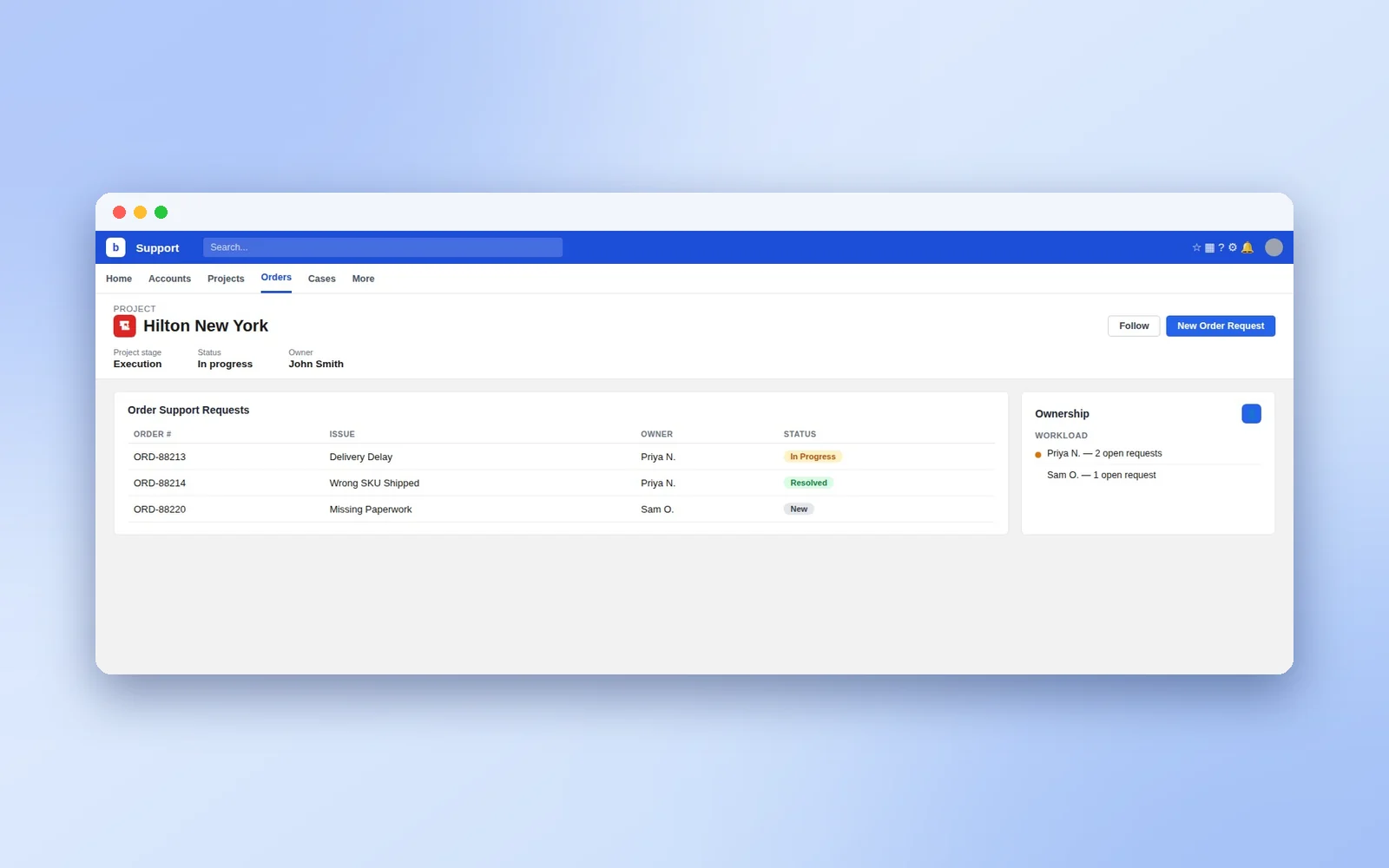Maximize window with green traffic light
This screenshot has width=1389, height=868.
click(x=161, y=212)
